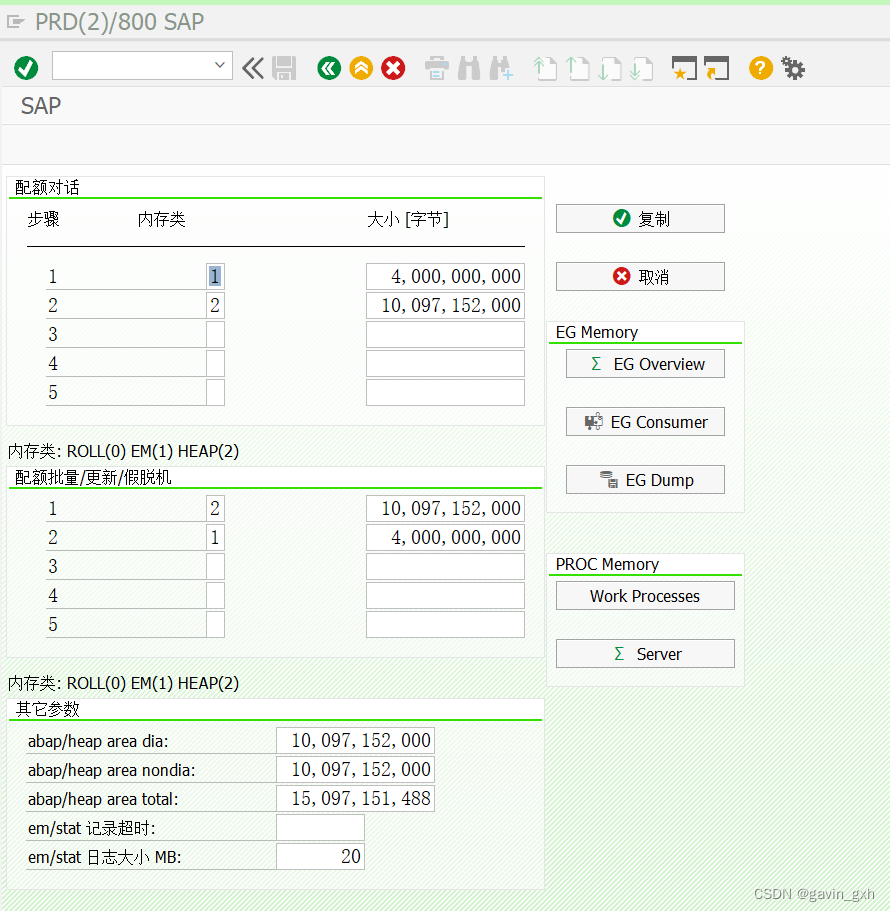Open the Find search icon
This screenshot has width=890, height=911.
point(468,68)
